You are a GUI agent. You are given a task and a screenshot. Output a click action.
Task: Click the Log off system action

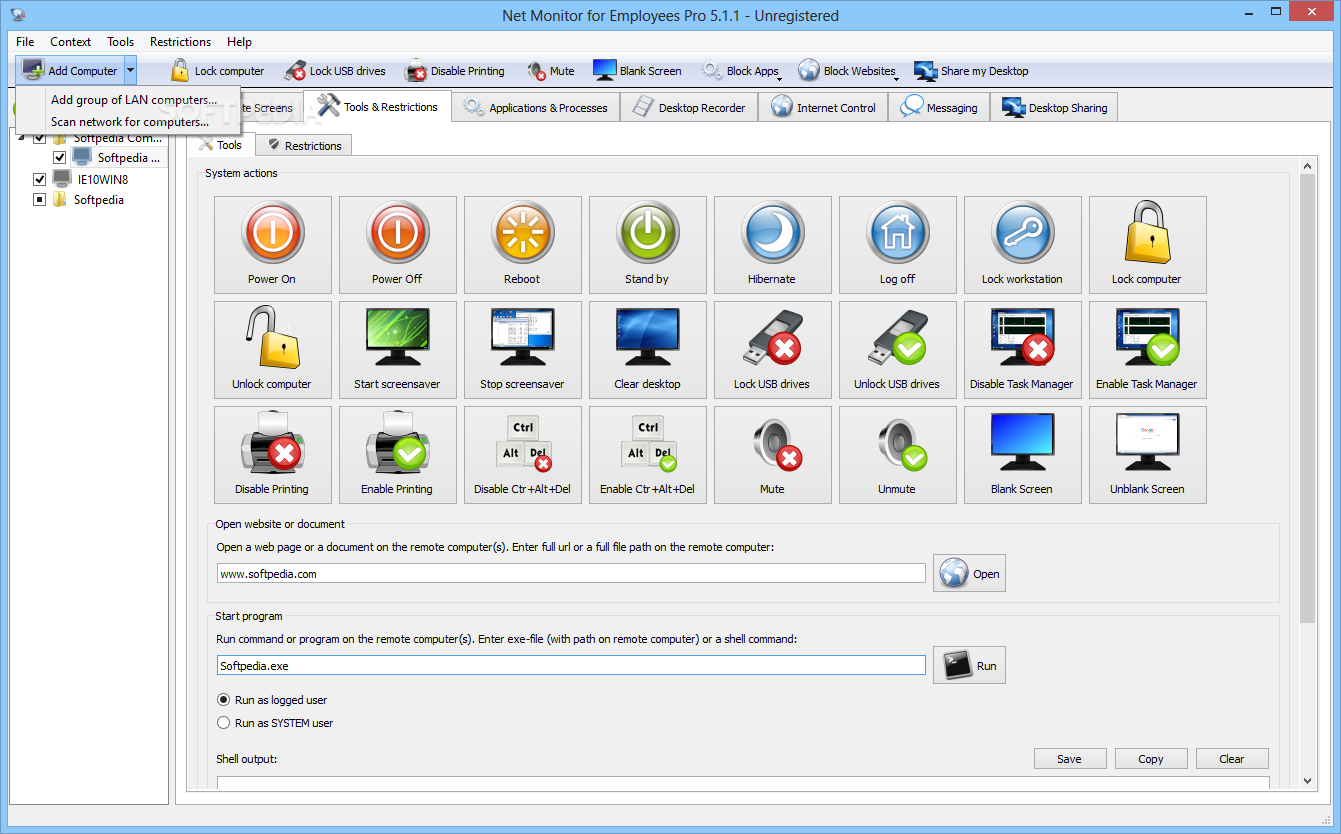[897, 244]
